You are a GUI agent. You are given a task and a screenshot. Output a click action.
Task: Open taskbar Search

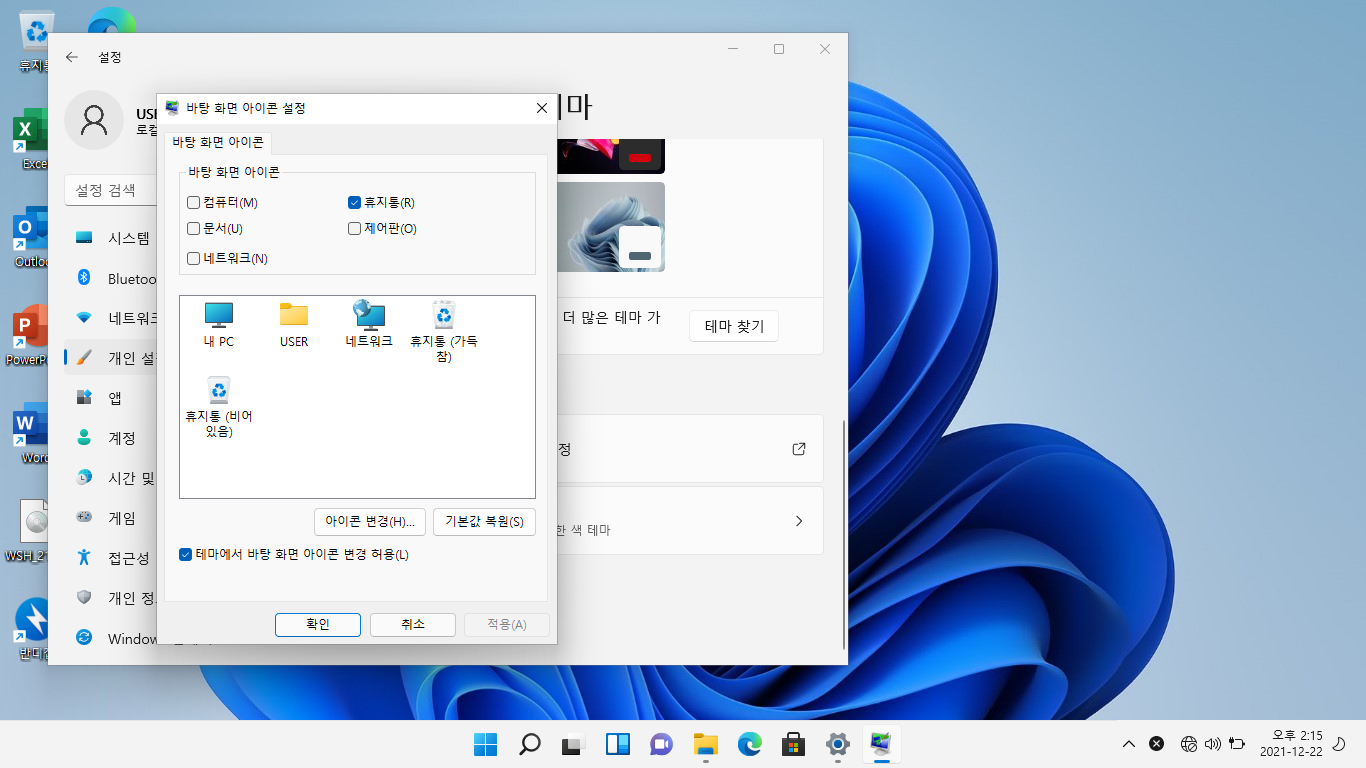pos(529,744)
